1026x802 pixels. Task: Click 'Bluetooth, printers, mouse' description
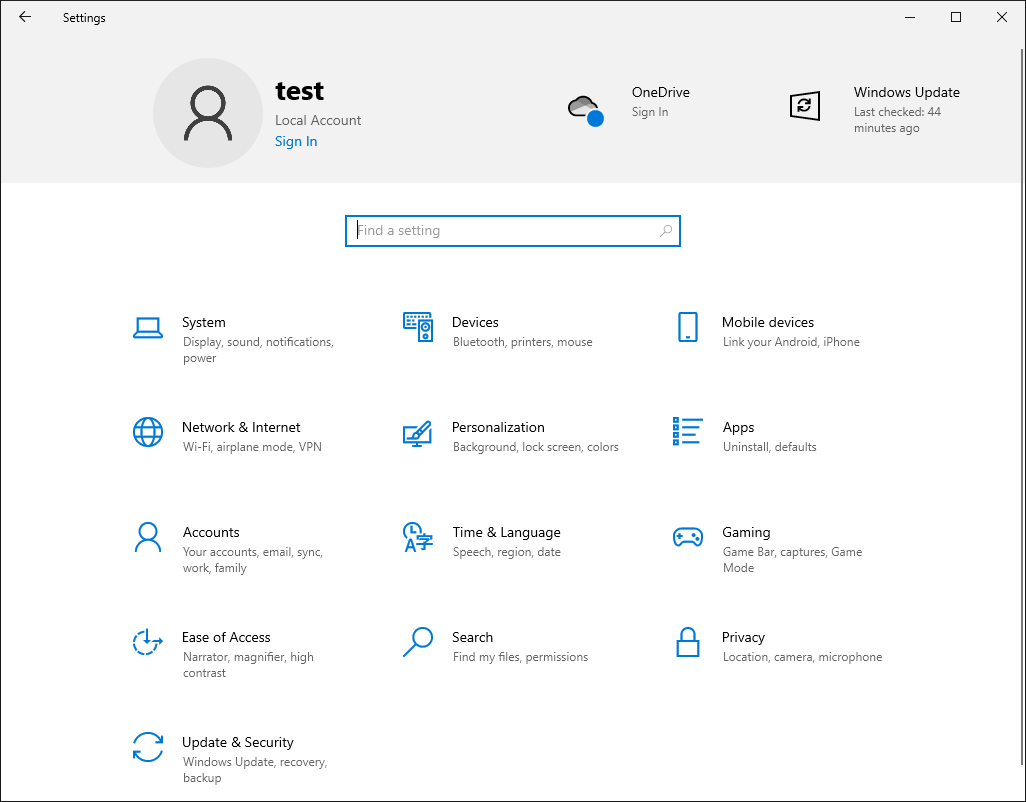click(x=522, y=342)
